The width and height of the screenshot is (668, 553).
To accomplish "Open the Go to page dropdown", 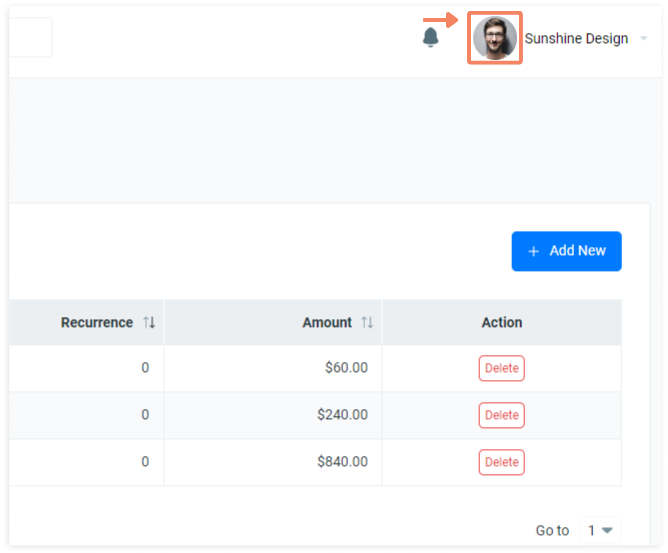I will pyautogui.click(x=601, y=530).
